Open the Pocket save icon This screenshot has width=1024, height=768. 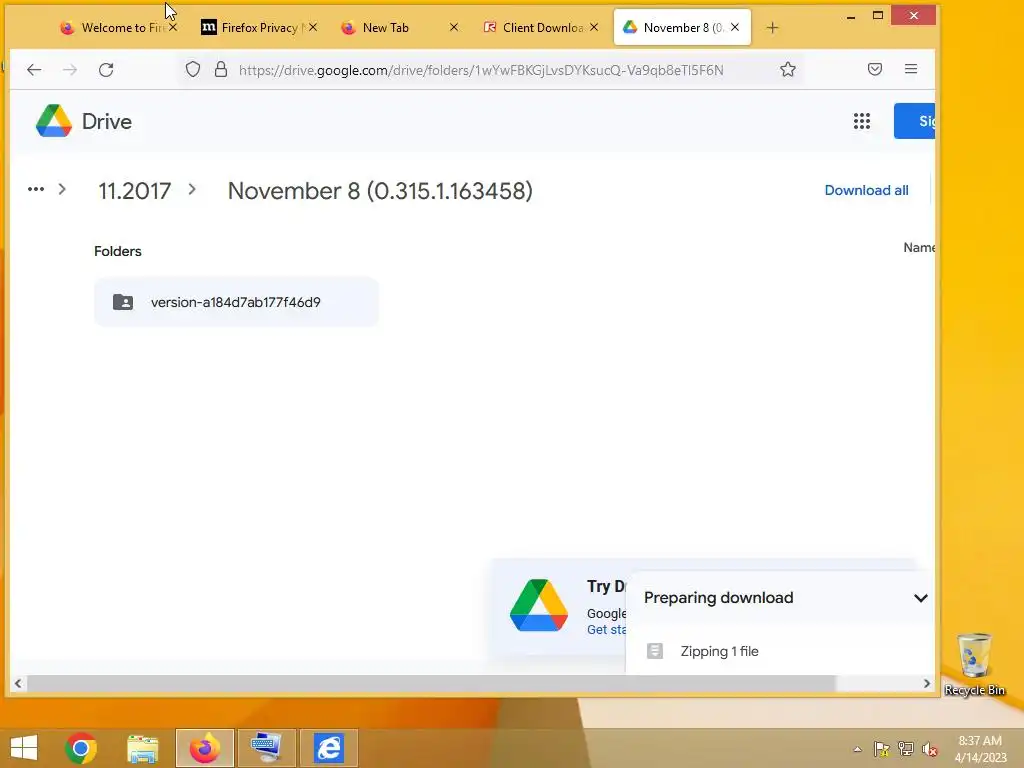click(x=874, y=69)
